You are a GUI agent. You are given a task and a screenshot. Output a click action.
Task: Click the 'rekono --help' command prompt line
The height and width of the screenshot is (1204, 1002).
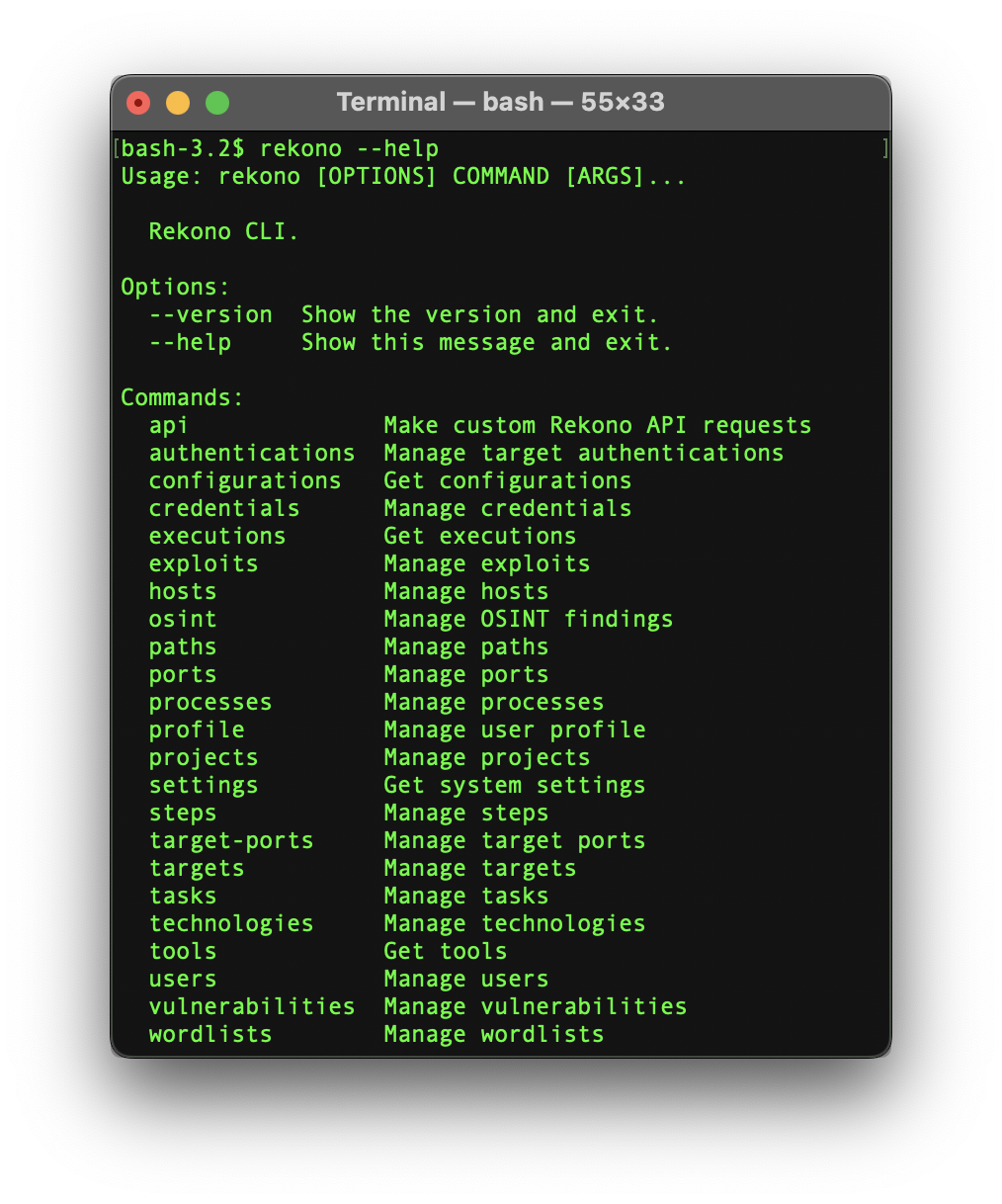tap(349, 149)
